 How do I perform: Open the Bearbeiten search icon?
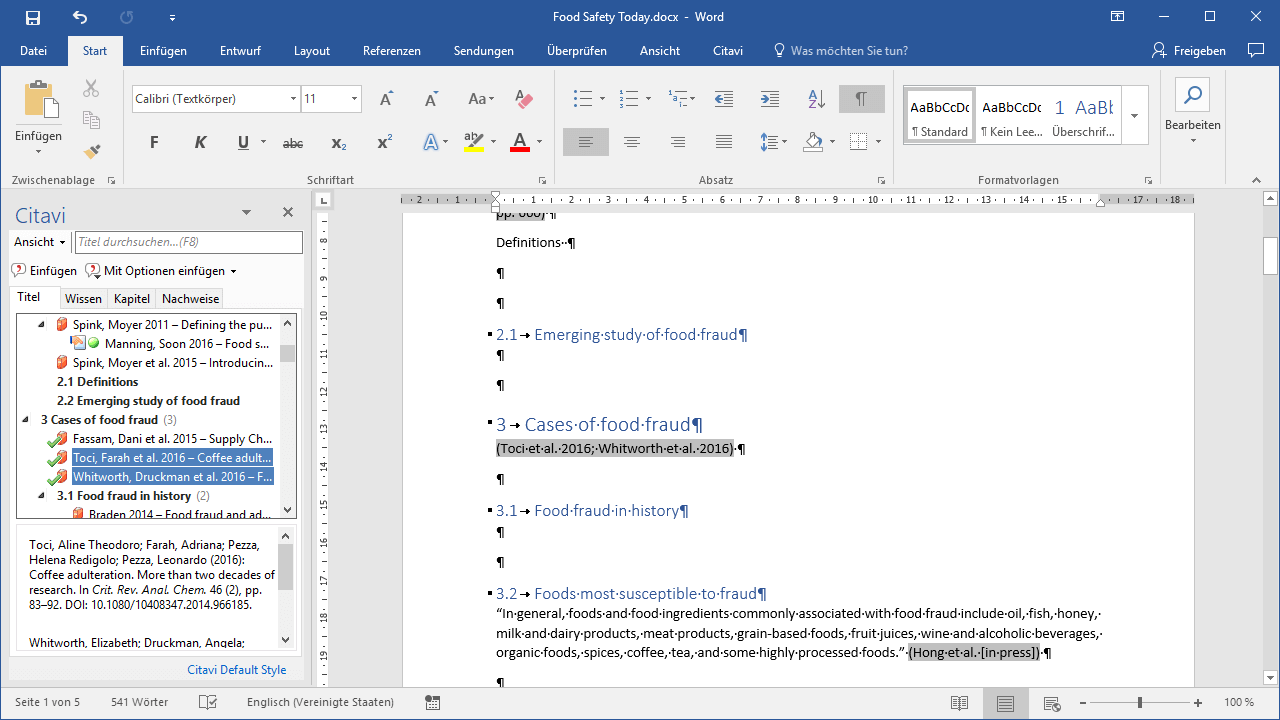(x=1192, y=96)
